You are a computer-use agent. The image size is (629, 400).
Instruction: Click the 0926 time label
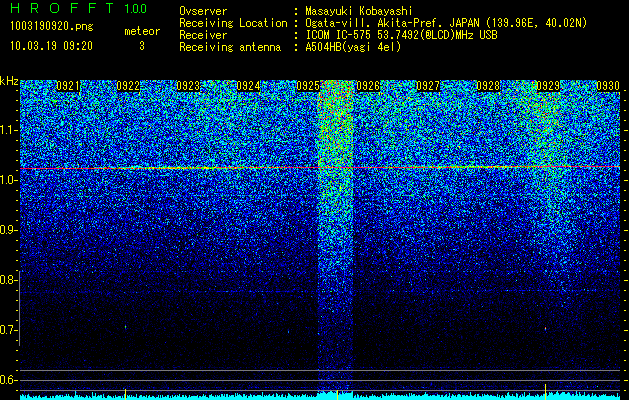[x=368, y=86]
